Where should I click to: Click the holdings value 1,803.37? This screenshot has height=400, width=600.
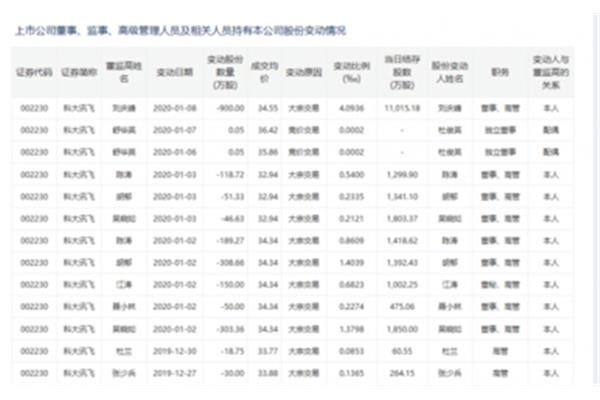[x=402, y=219]
